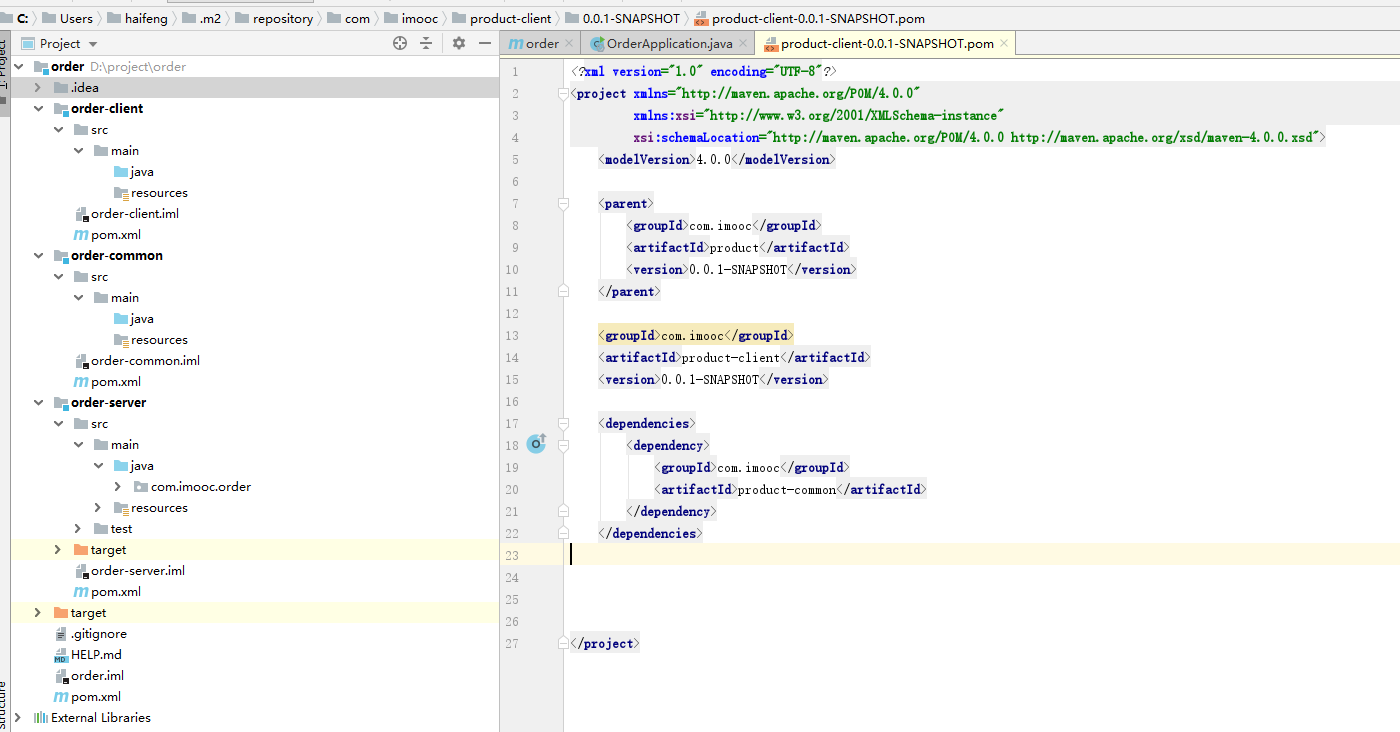Collapse the order-client module
This screenshot has width=1400, height=732.
(x=38, y=109)
